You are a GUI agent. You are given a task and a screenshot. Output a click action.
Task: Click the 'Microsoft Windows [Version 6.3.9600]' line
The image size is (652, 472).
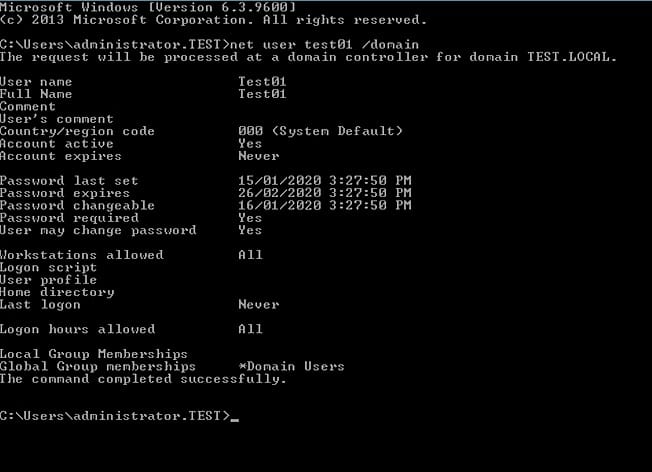147,7
